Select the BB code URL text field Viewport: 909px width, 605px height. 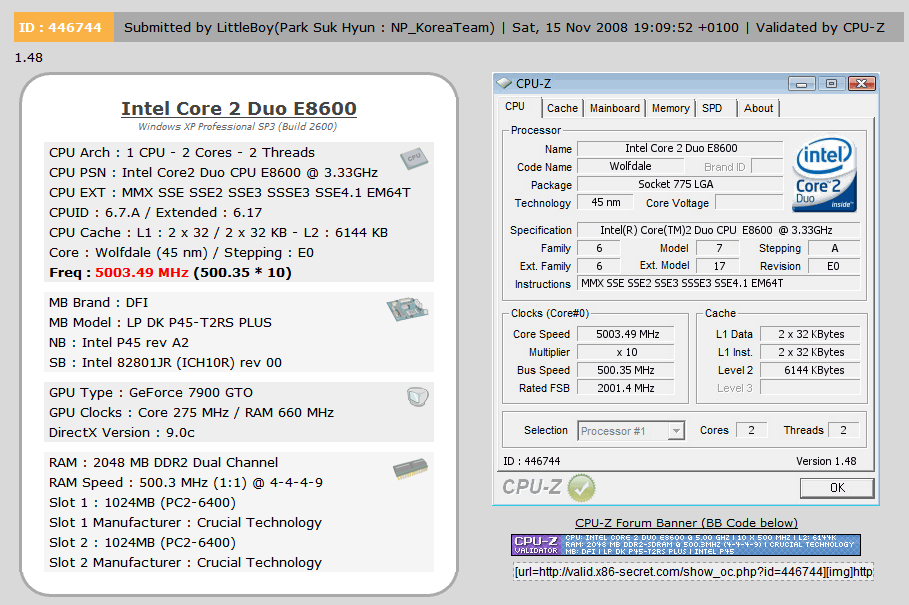coord(693,572)
